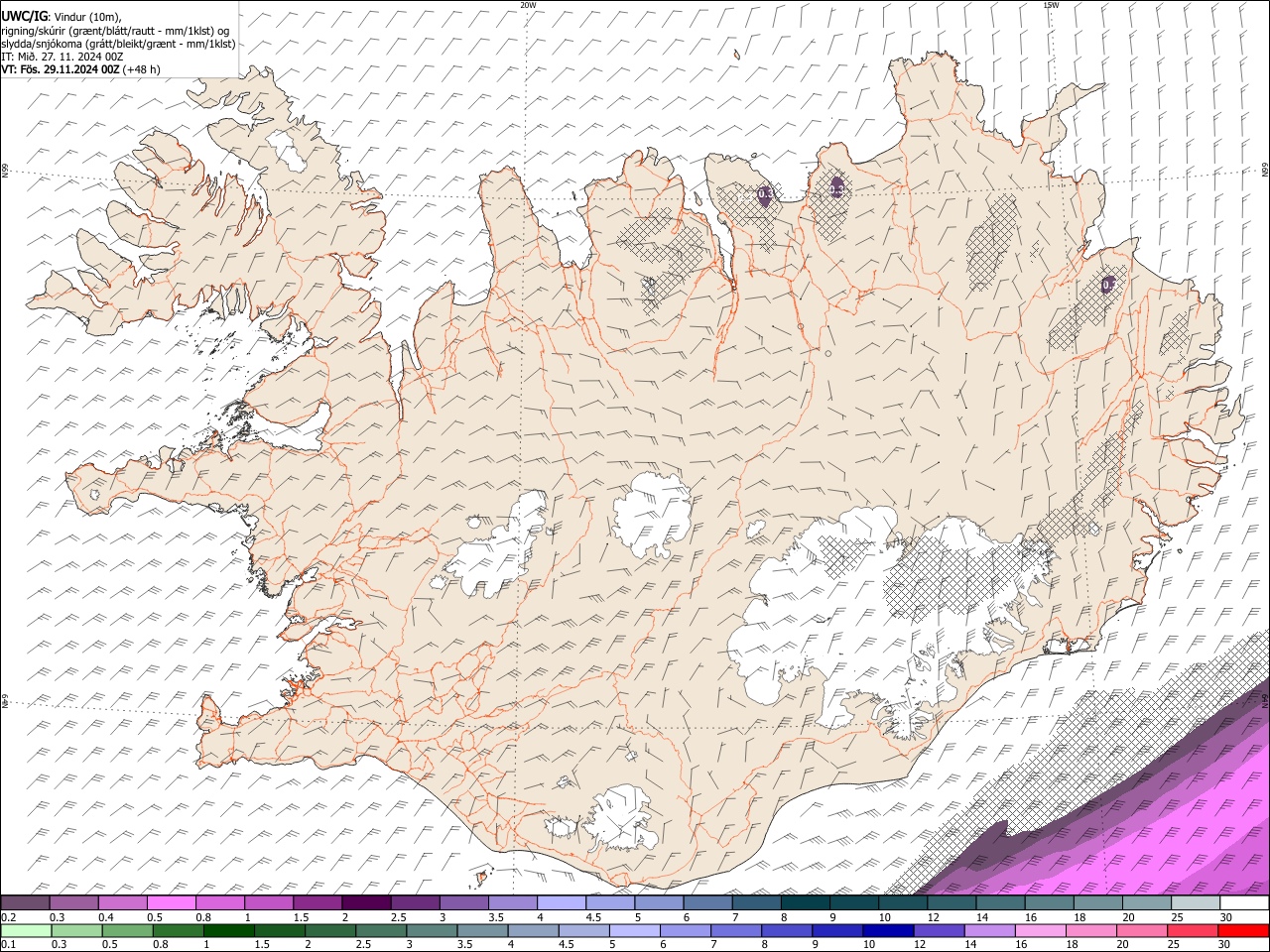1270x952 pixels.
Task: Click the 'slydda/snjókoma' legend description line
Action: pyautogui.click(x=118, y=44)
